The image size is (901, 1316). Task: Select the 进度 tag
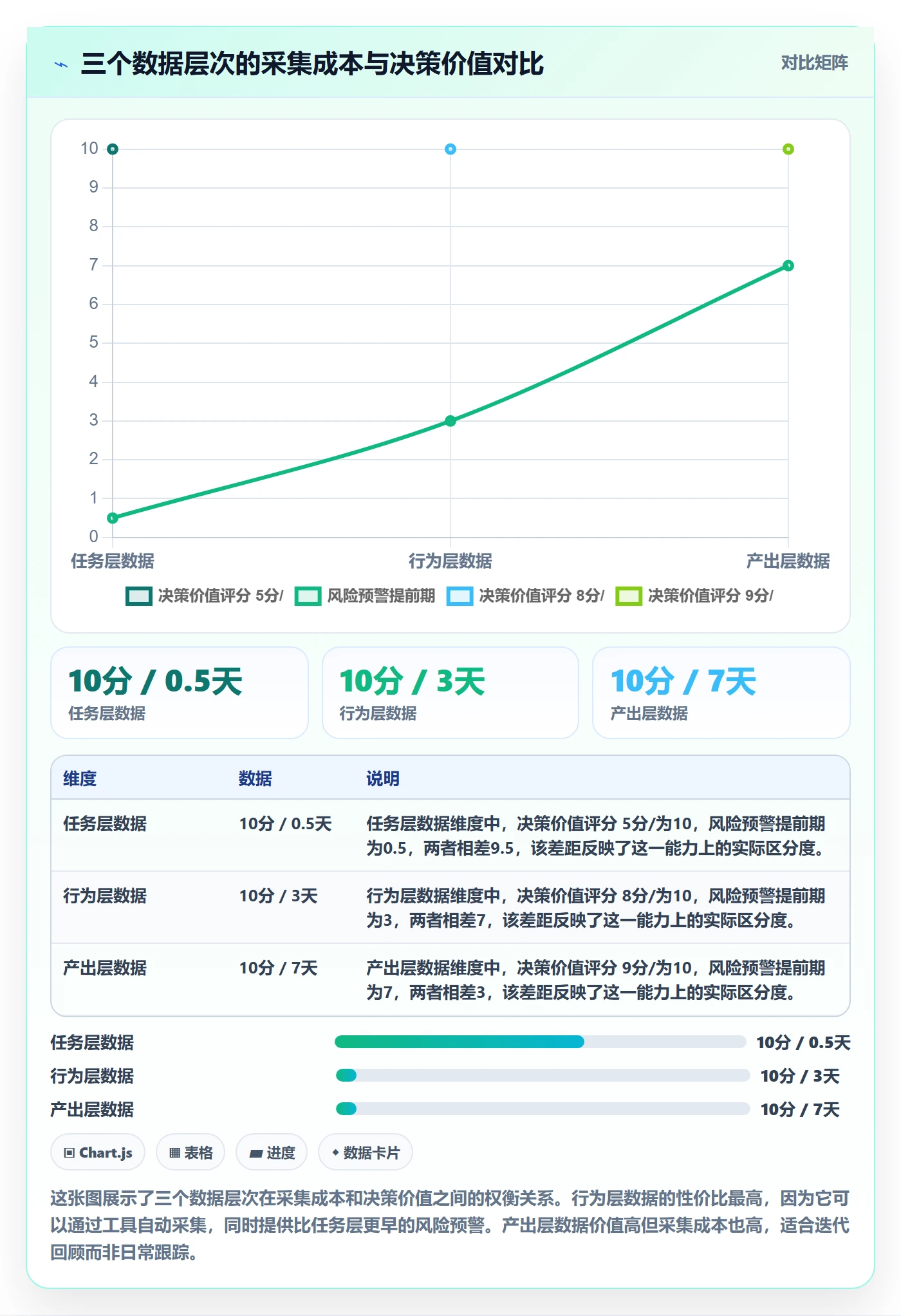[272, 1152]
